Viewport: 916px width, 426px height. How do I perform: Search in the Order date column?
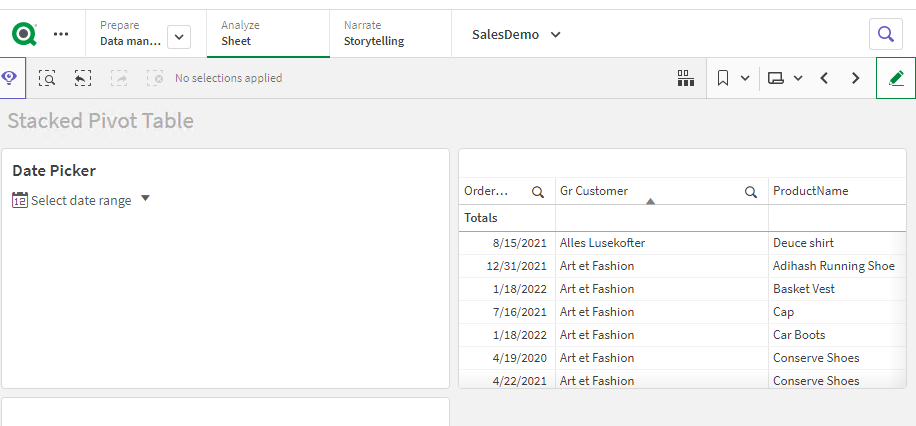pos(538,192)
